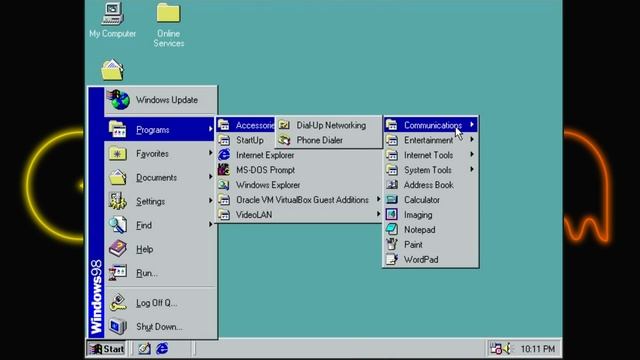Expand the Favorites submenu arrow
Image resolution: width=640 pixels, height=360 pixels.
click(211, 153)
